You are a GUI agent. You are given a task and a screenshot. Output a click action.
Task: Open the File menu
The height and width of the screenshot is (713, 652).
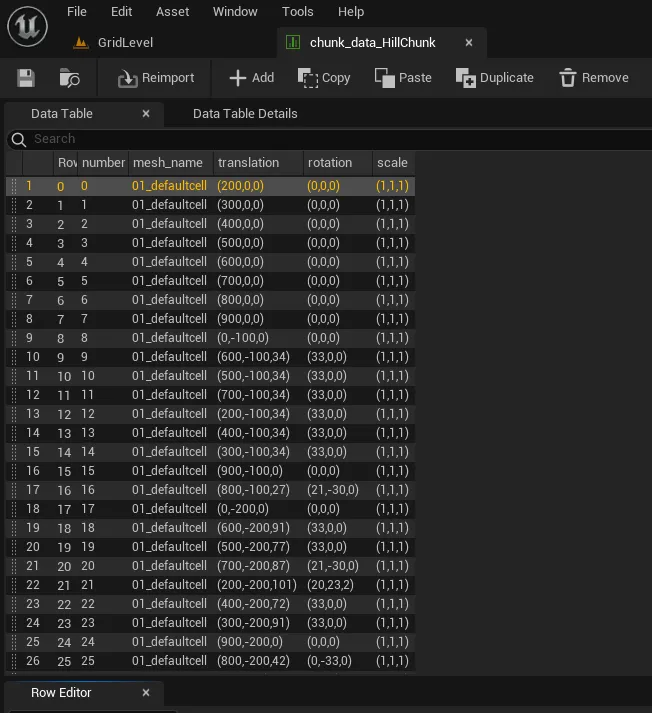76,11
